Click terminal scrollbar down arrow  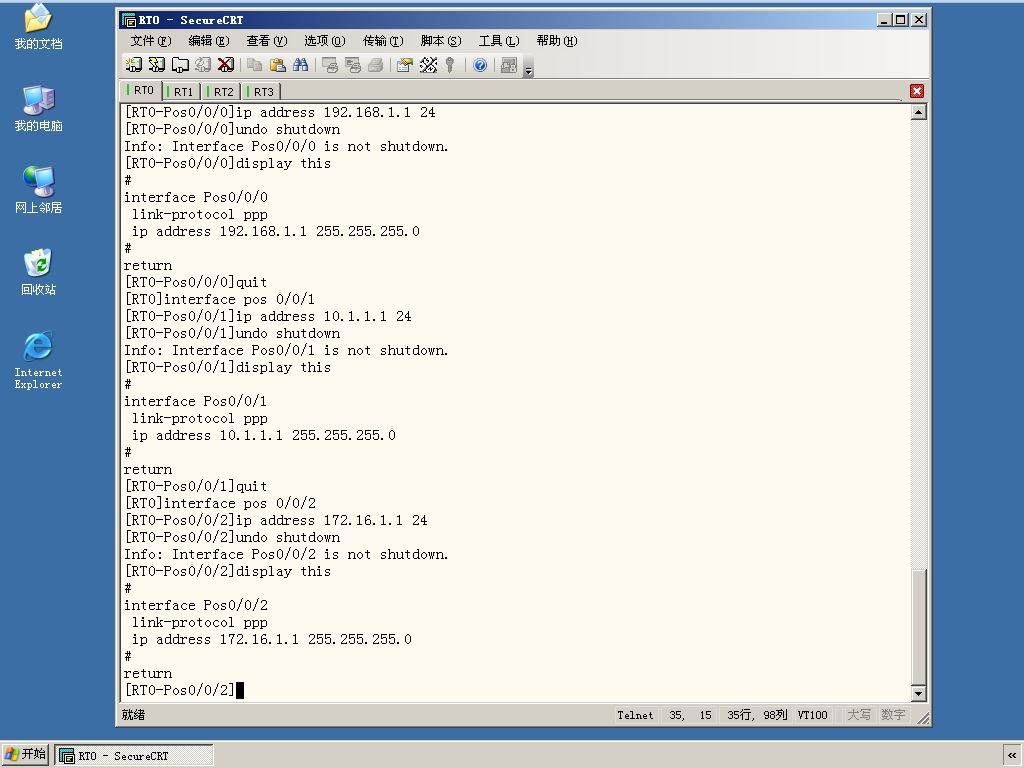[x=918, y=693]
